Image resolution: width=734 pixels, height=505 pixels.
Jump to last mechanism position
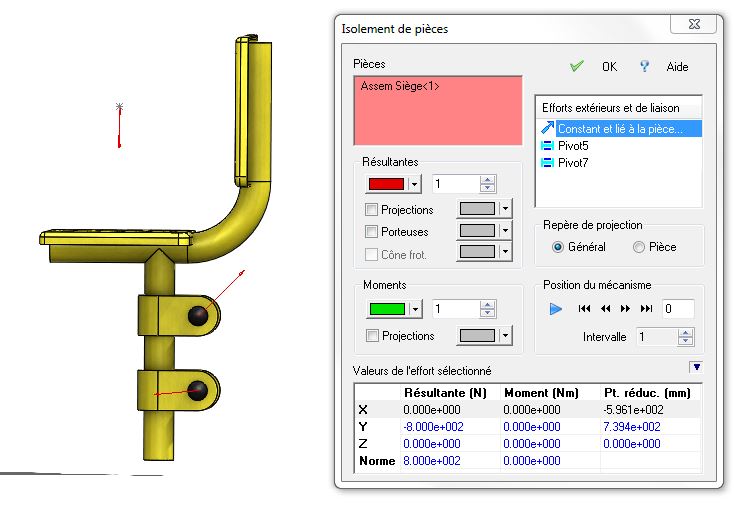point(646,309)
